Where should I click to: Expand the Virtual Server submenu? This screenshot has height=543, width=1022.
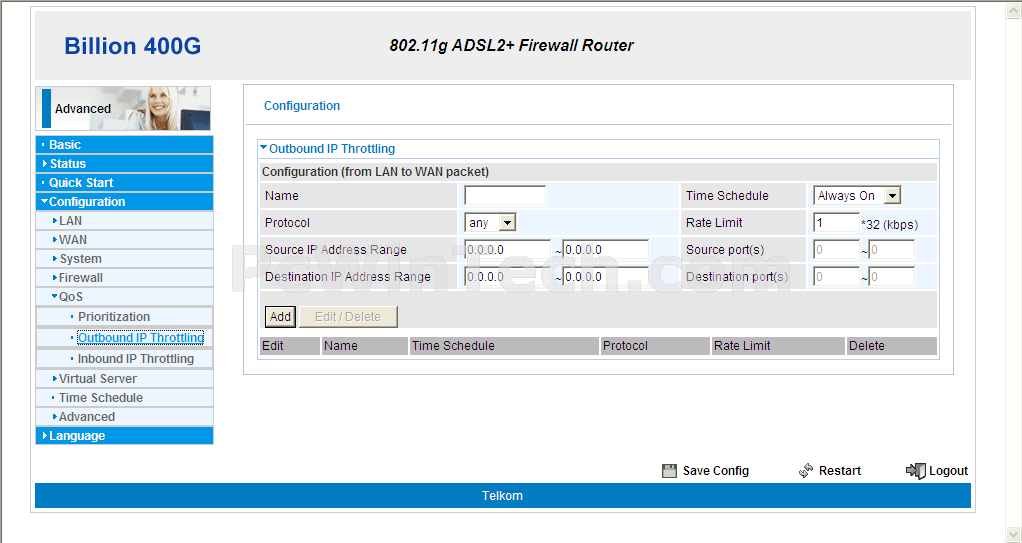point(124,379)
